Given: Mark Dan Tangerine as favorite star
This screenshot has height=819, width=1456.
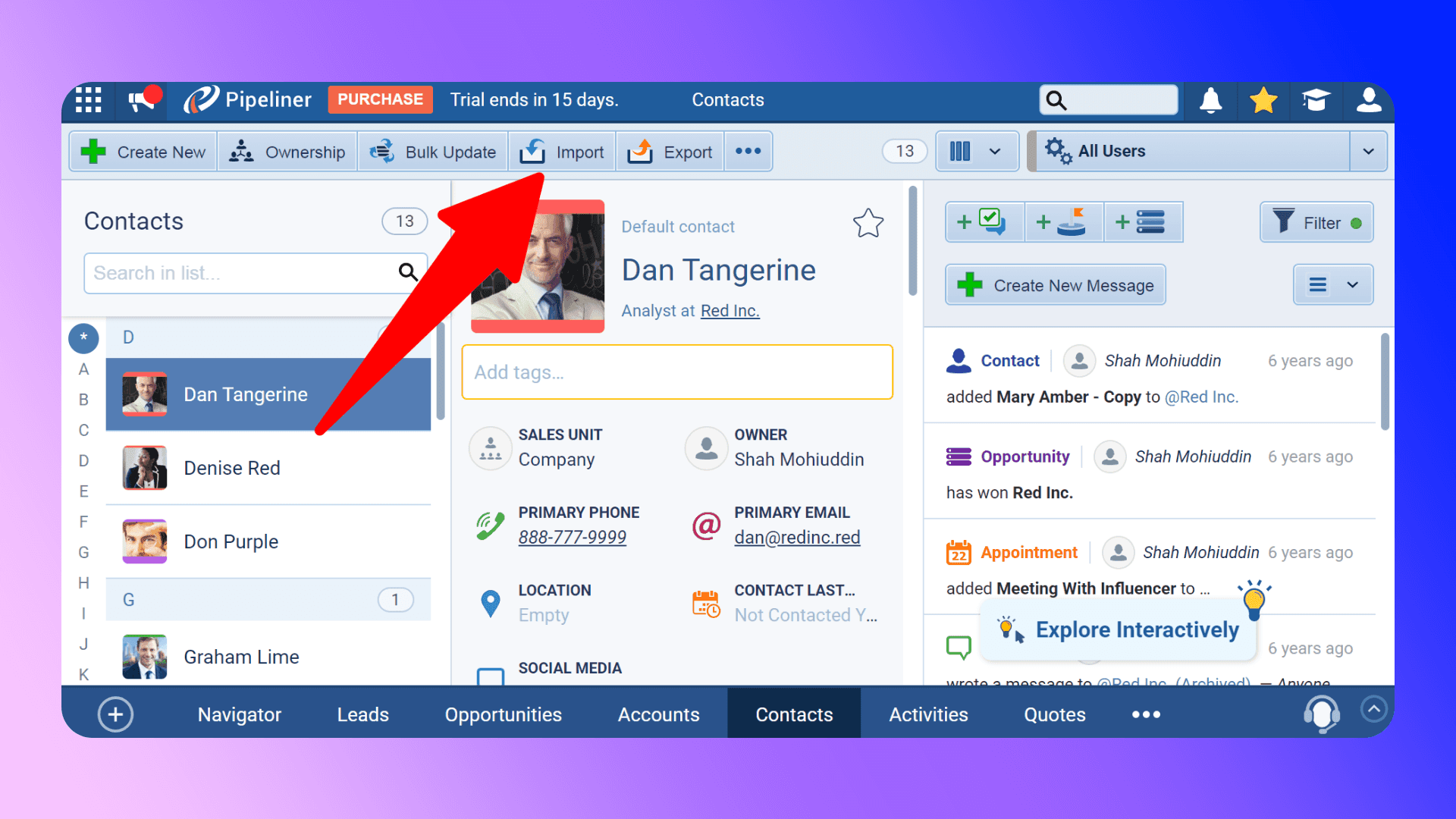Looking at the screenshot, I should pyautogui.click(x=868, y=224).
